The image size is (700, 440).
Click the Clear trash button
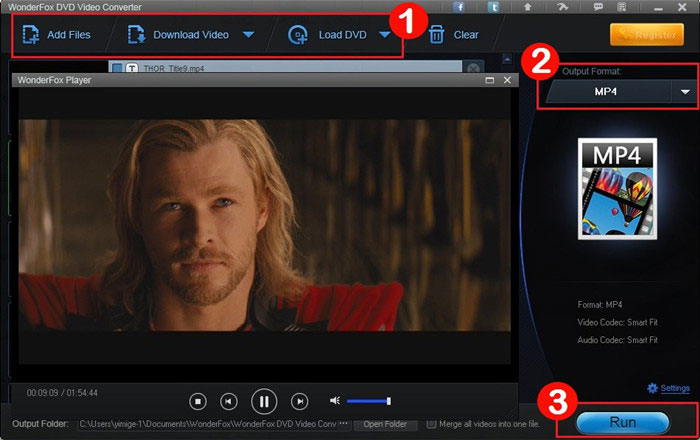454,35
